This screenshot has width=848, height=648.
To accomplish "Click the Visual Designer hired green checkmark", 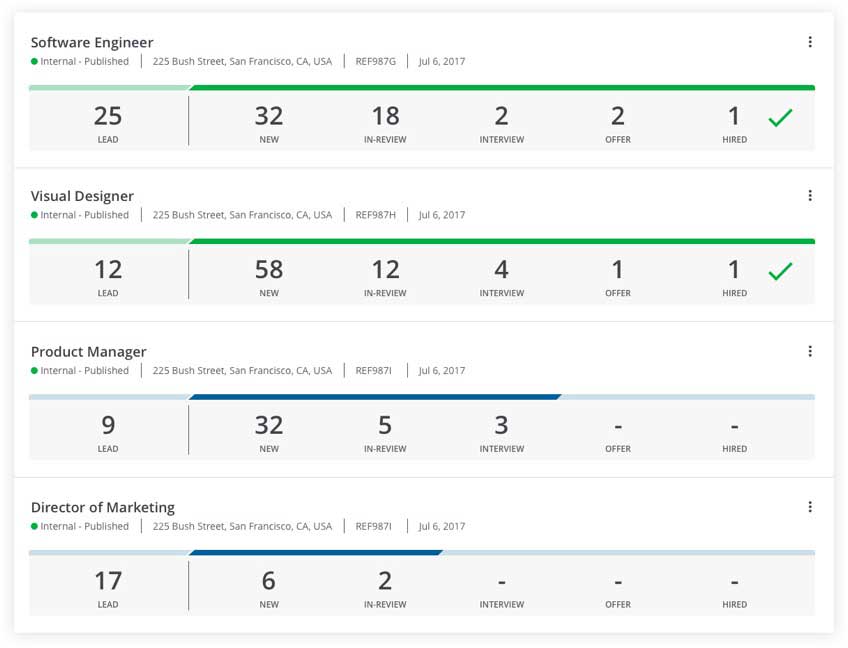I will click(x=780, y=272).
